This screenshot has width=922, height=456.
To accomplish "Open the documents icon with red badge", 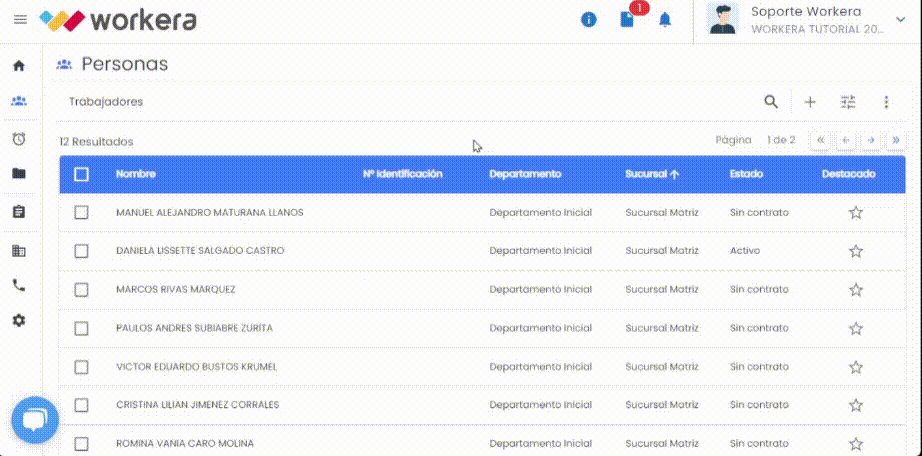I will click(628, 20).
